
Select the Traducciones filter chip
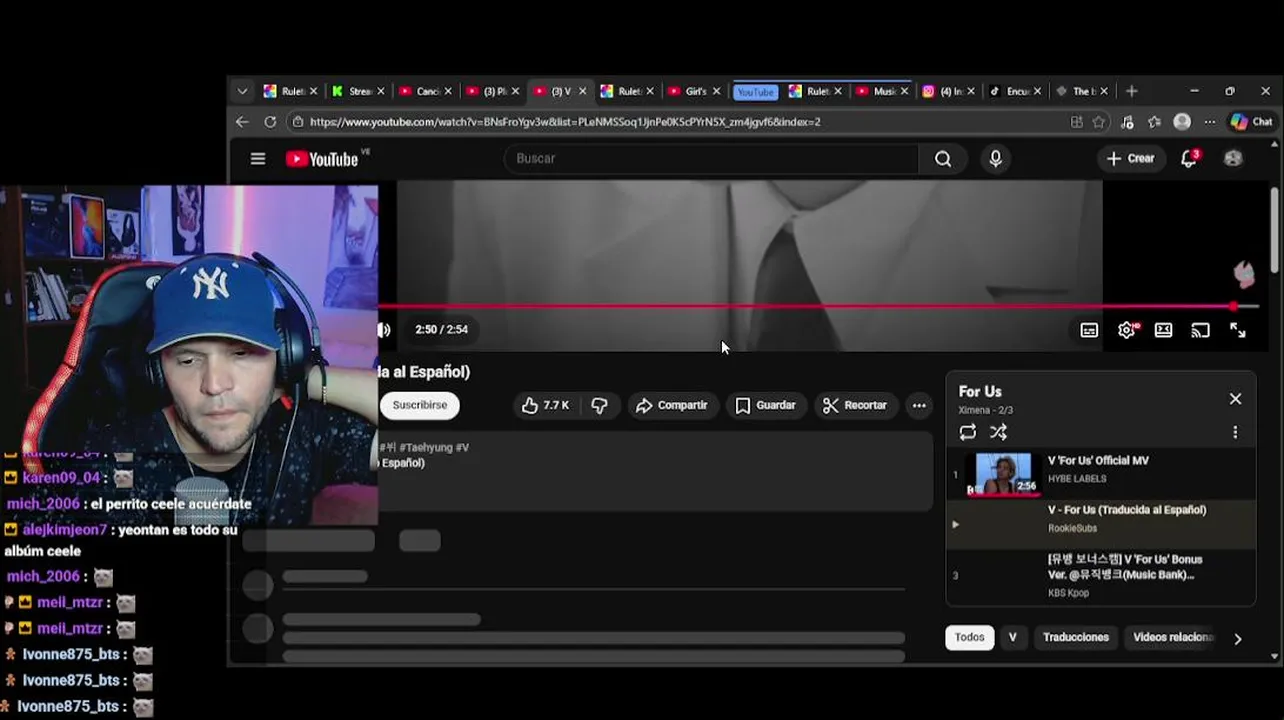pos(1076,637)
